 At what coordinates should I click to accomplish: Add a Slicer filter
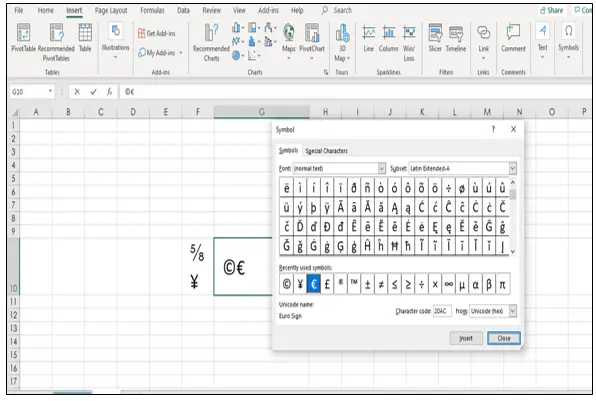click(x=435, y=37)
